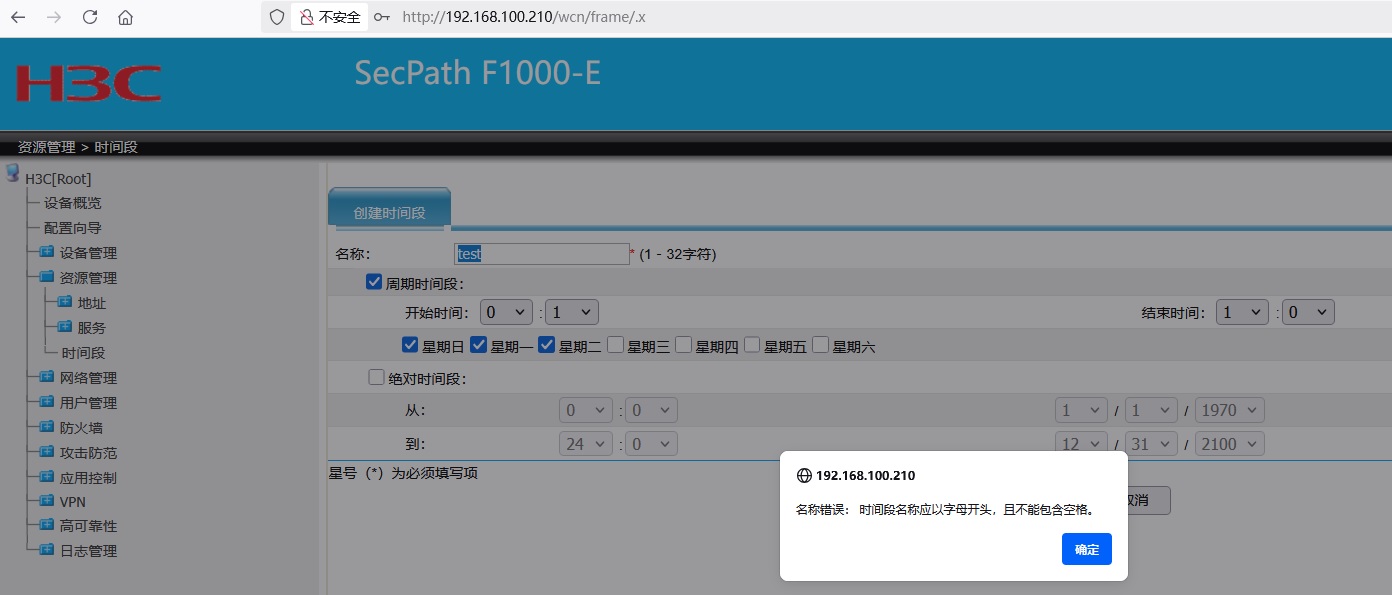
Task: Open the 结束时间 minute dropdown
Action: (1308, 312)
